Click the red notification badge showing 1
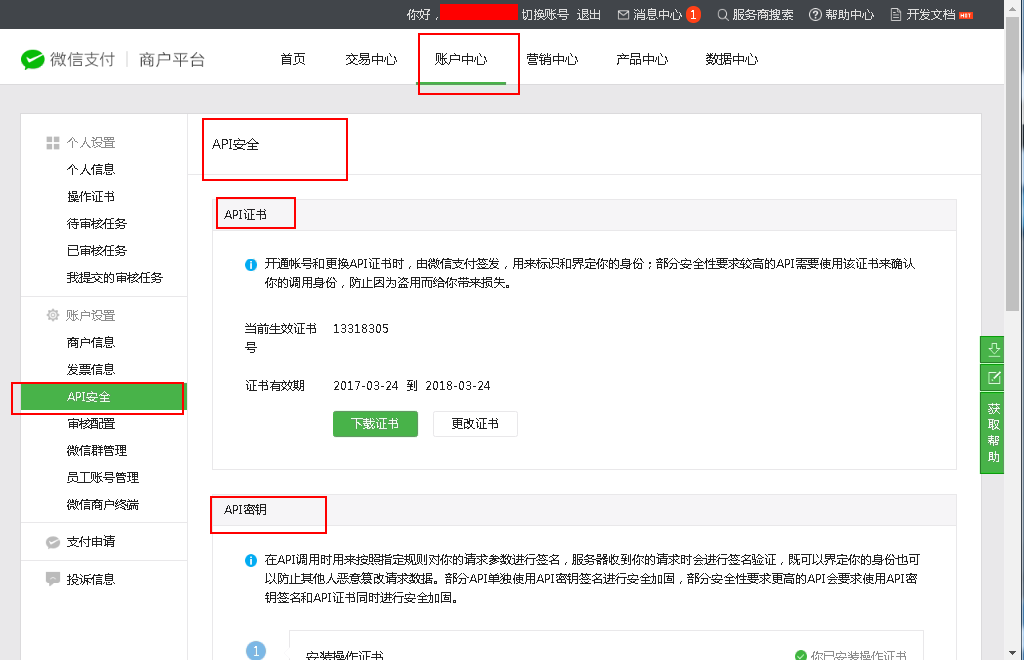 point(693,15)
